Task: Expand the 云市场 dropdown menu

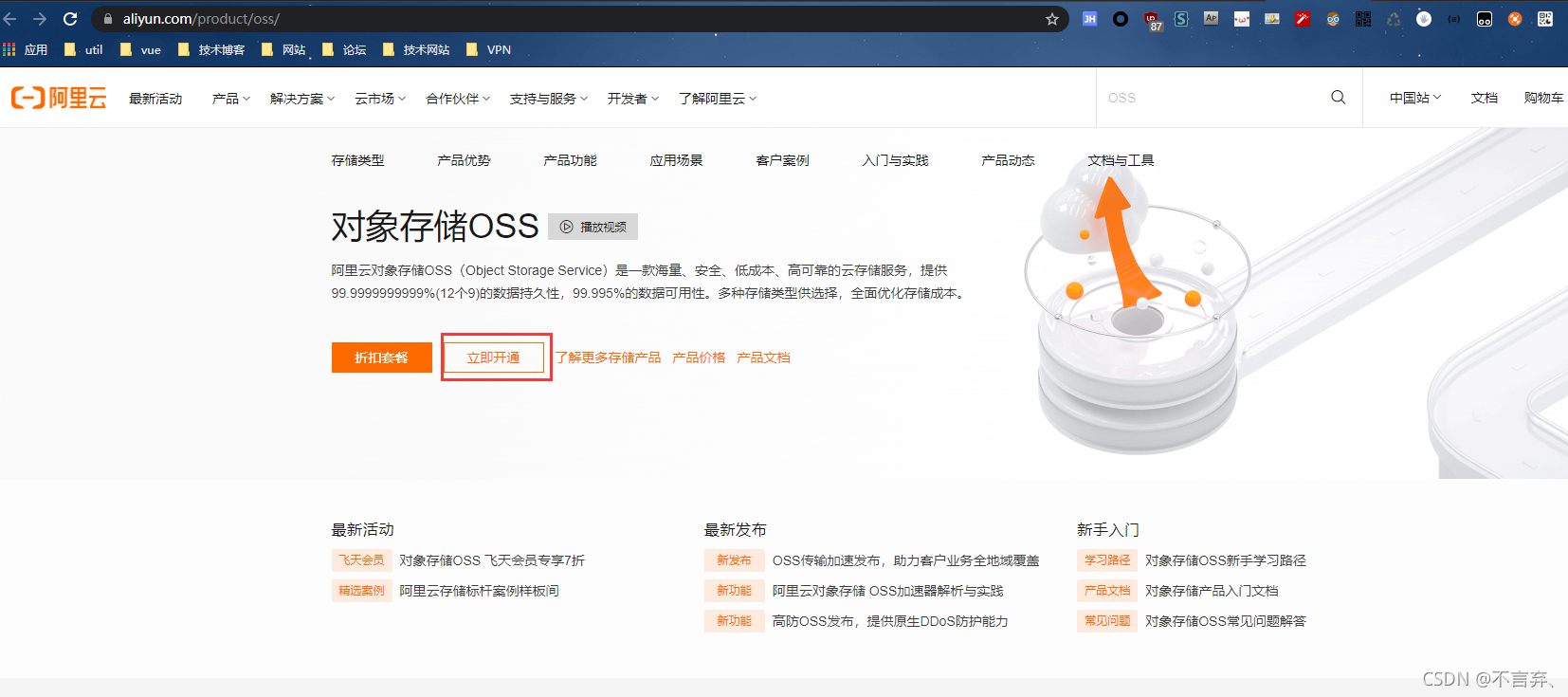Action: pos(380,99)
